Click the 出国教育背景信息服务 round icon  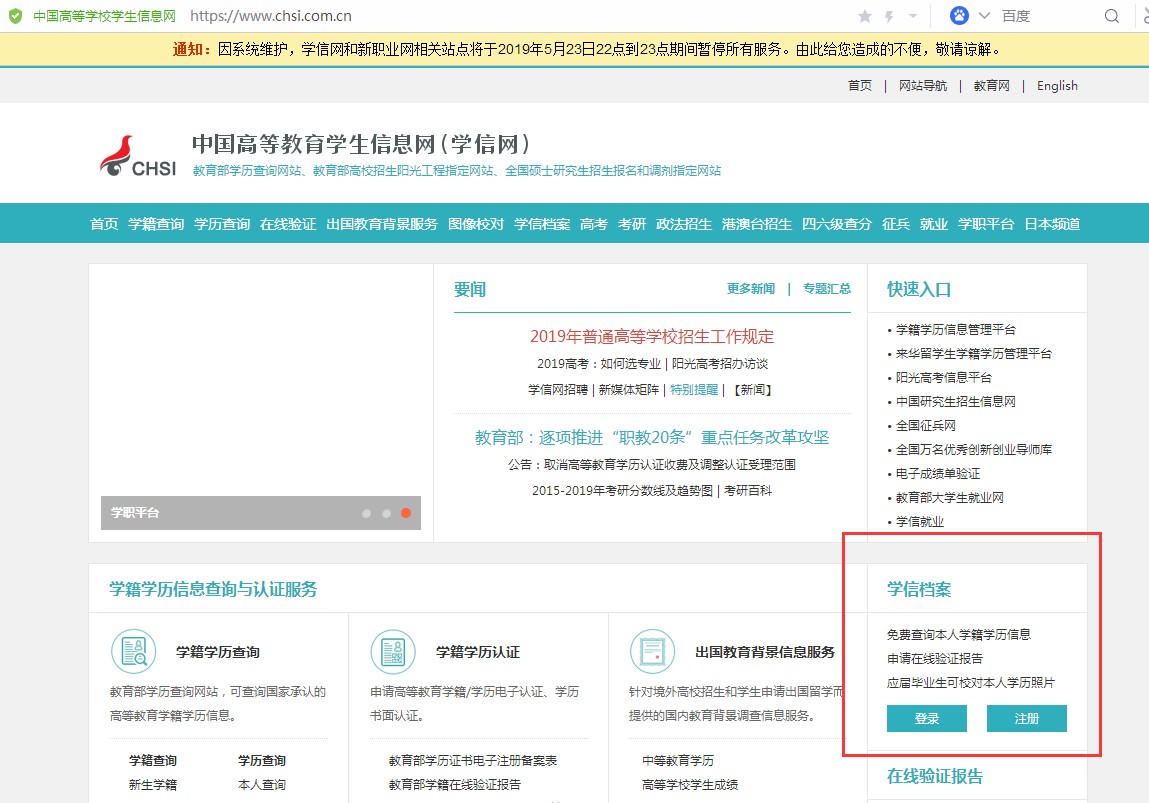point(652,651)
